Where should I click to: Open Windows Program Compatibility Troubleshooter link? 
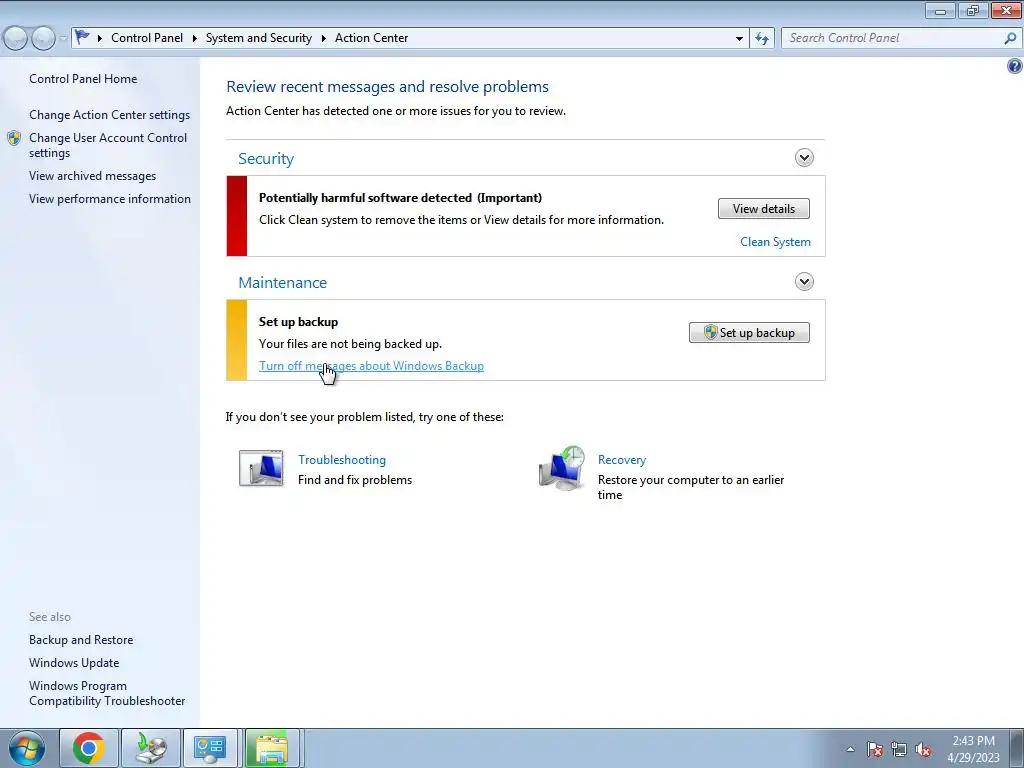point(106,693)
